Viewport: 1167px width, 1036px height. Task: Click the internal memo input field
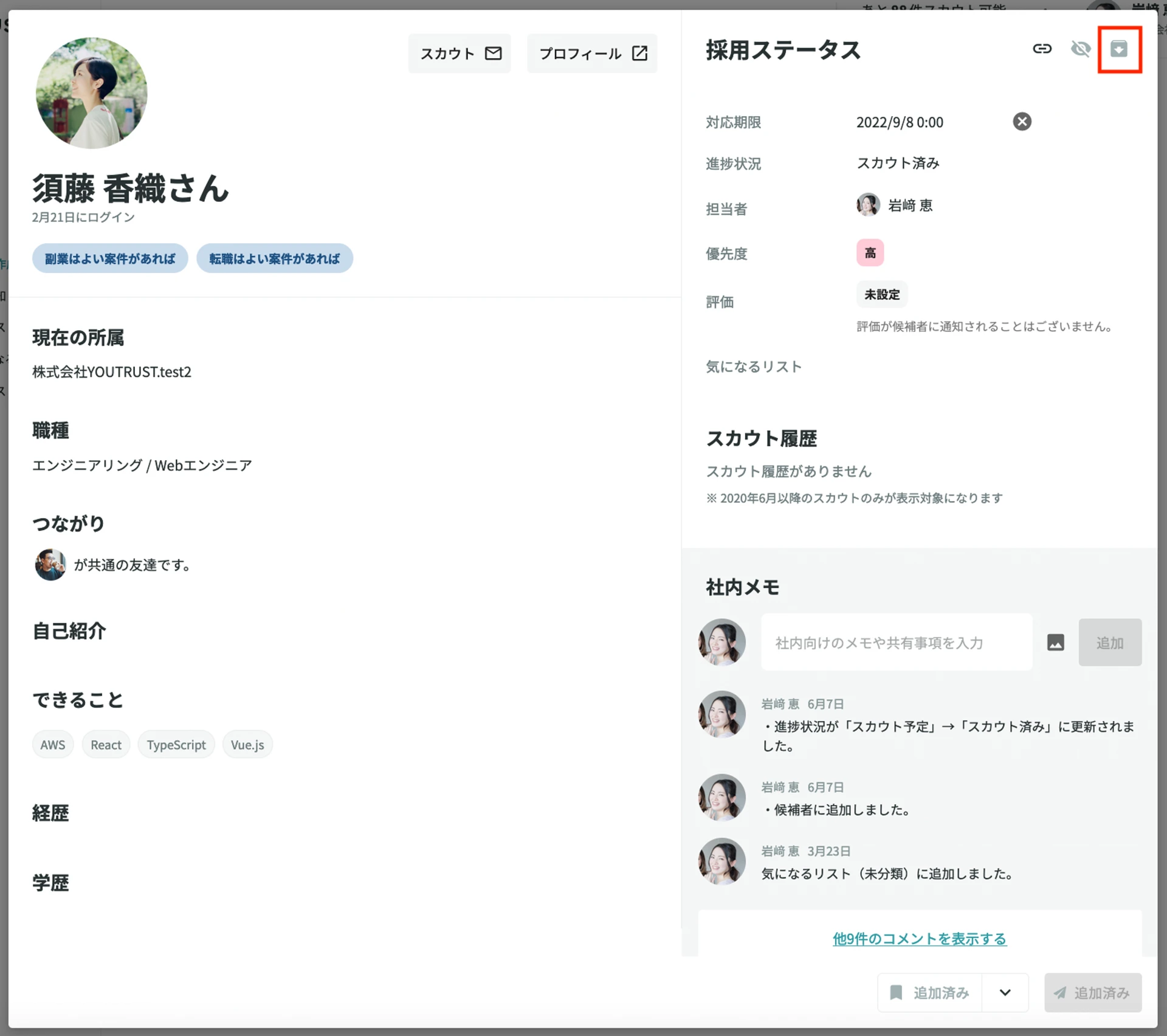click(x=896, y=642)
